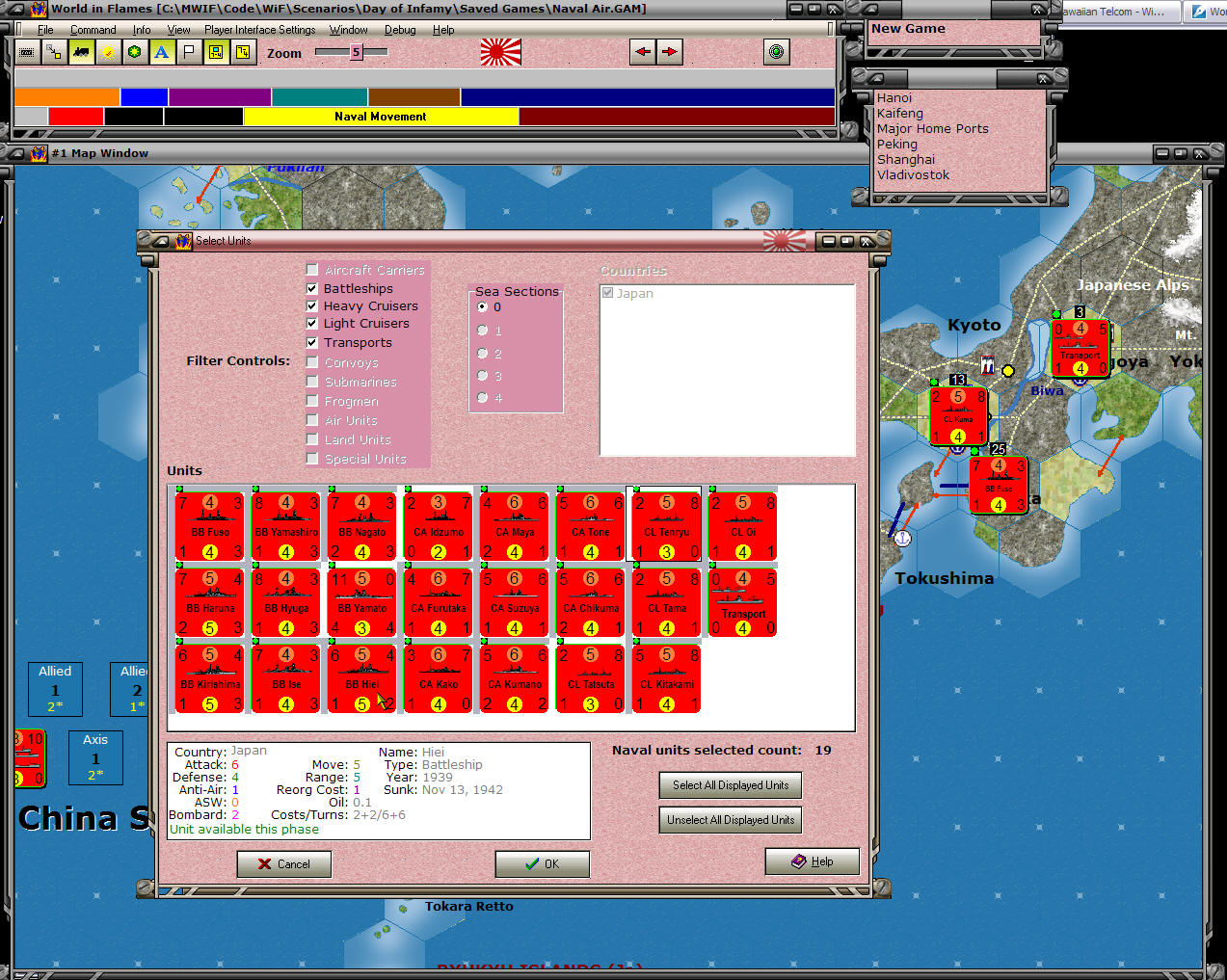
Task: Choose Shanghai in the ports list
Action: tap(905, 159)
